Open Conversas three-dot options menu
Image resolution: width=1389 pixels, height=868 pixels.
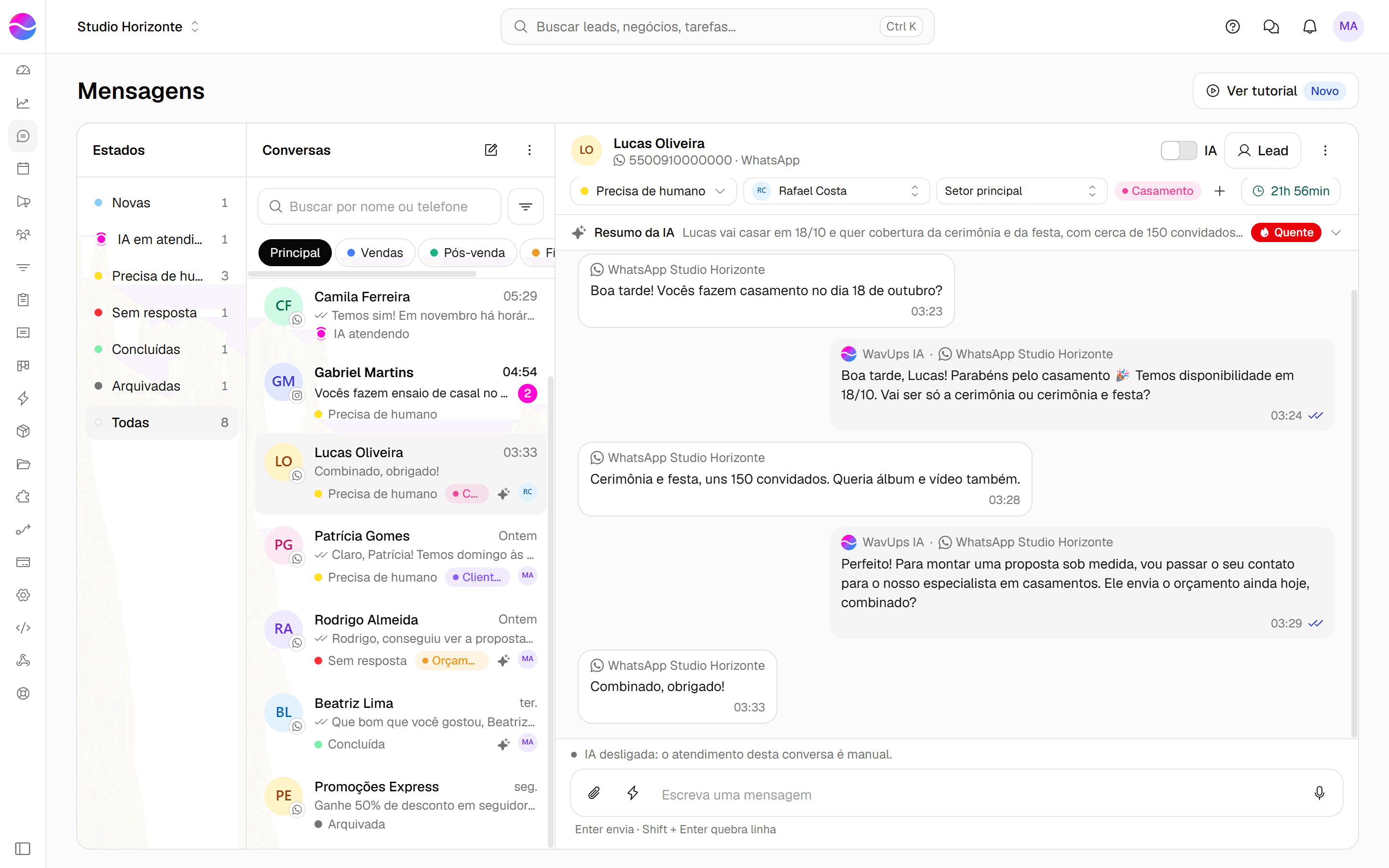pos(529,150)
